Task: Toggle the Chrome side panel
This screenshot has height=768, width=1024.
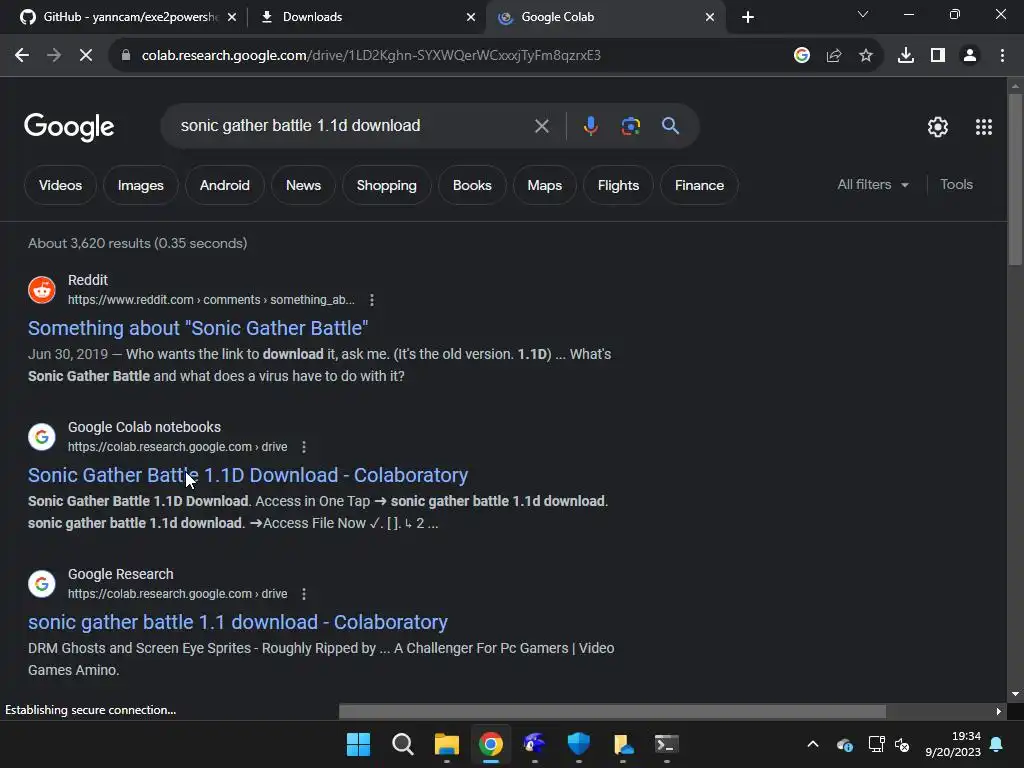Action: 938,56
